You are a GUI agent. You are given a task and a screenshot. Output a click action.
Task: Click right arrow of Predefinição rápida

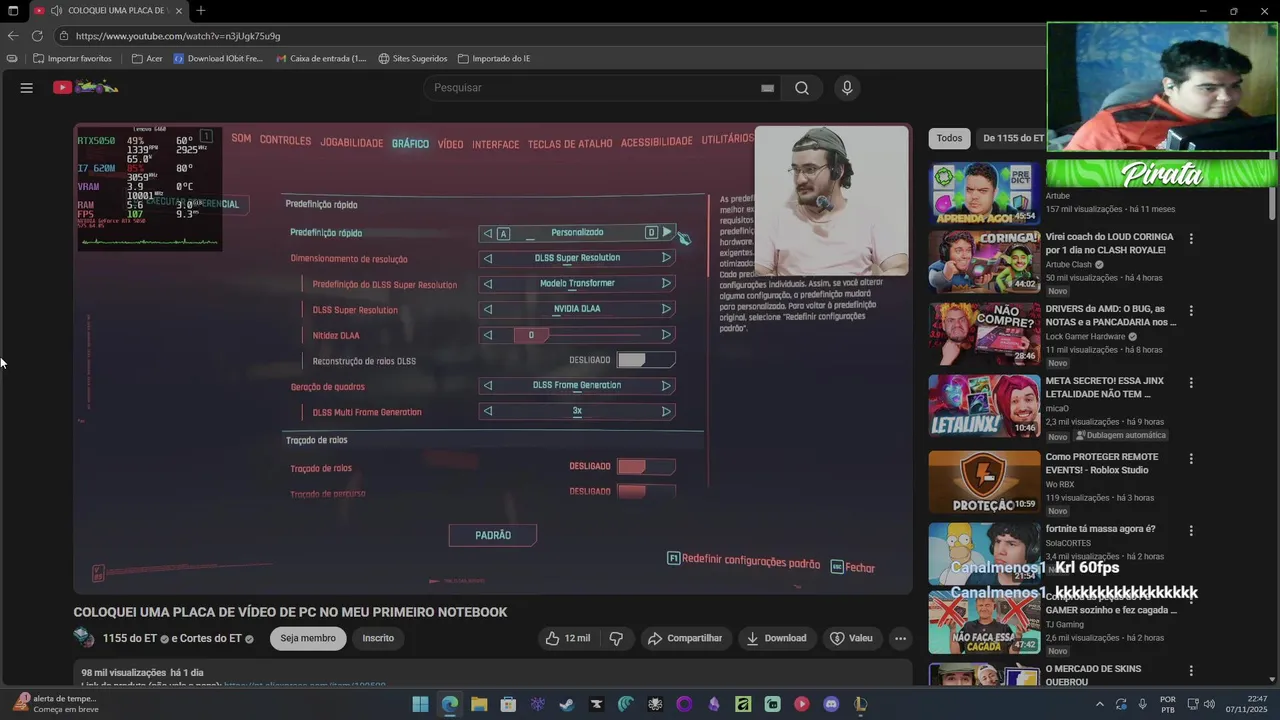667,232
